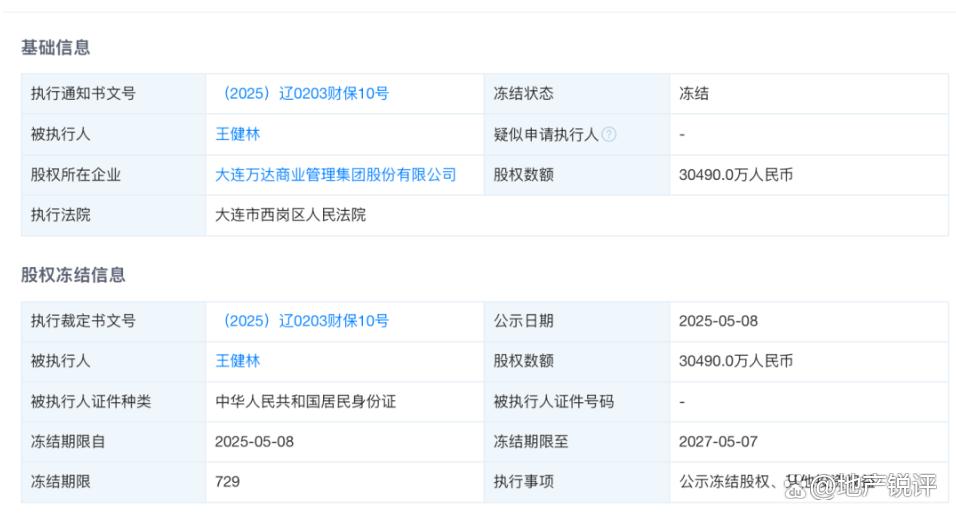Click the 大连市西岗区人民法院 value

pyautogui.click(x=290, y=215)
